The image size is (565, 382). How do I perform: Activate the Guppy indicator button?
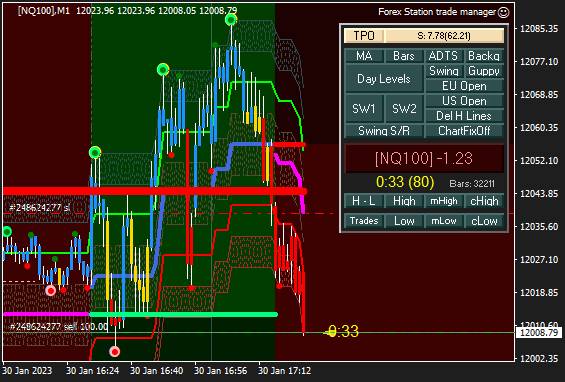[484, 71]
